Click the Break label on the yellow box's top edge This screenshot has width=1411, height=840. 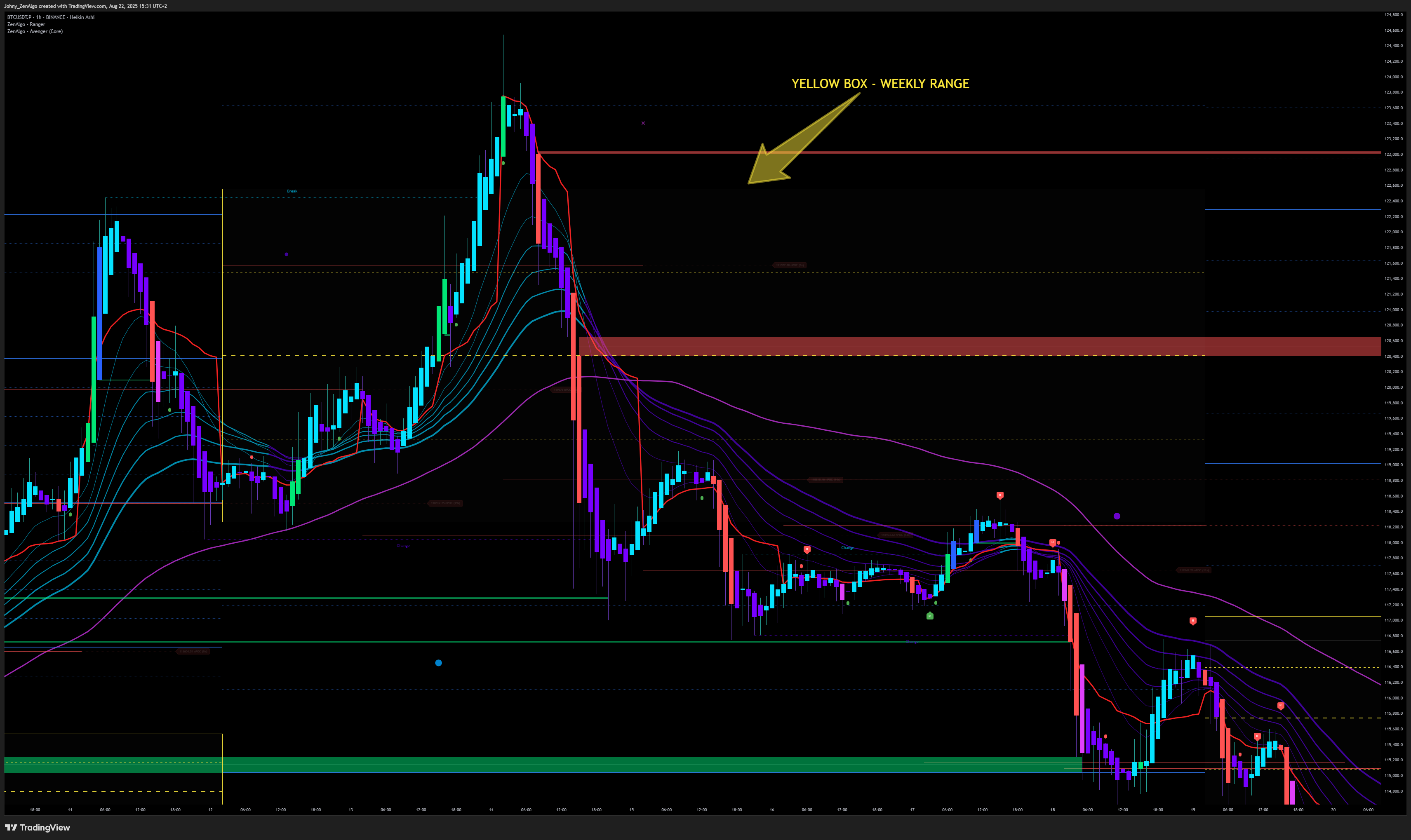[x=292, y=191]
